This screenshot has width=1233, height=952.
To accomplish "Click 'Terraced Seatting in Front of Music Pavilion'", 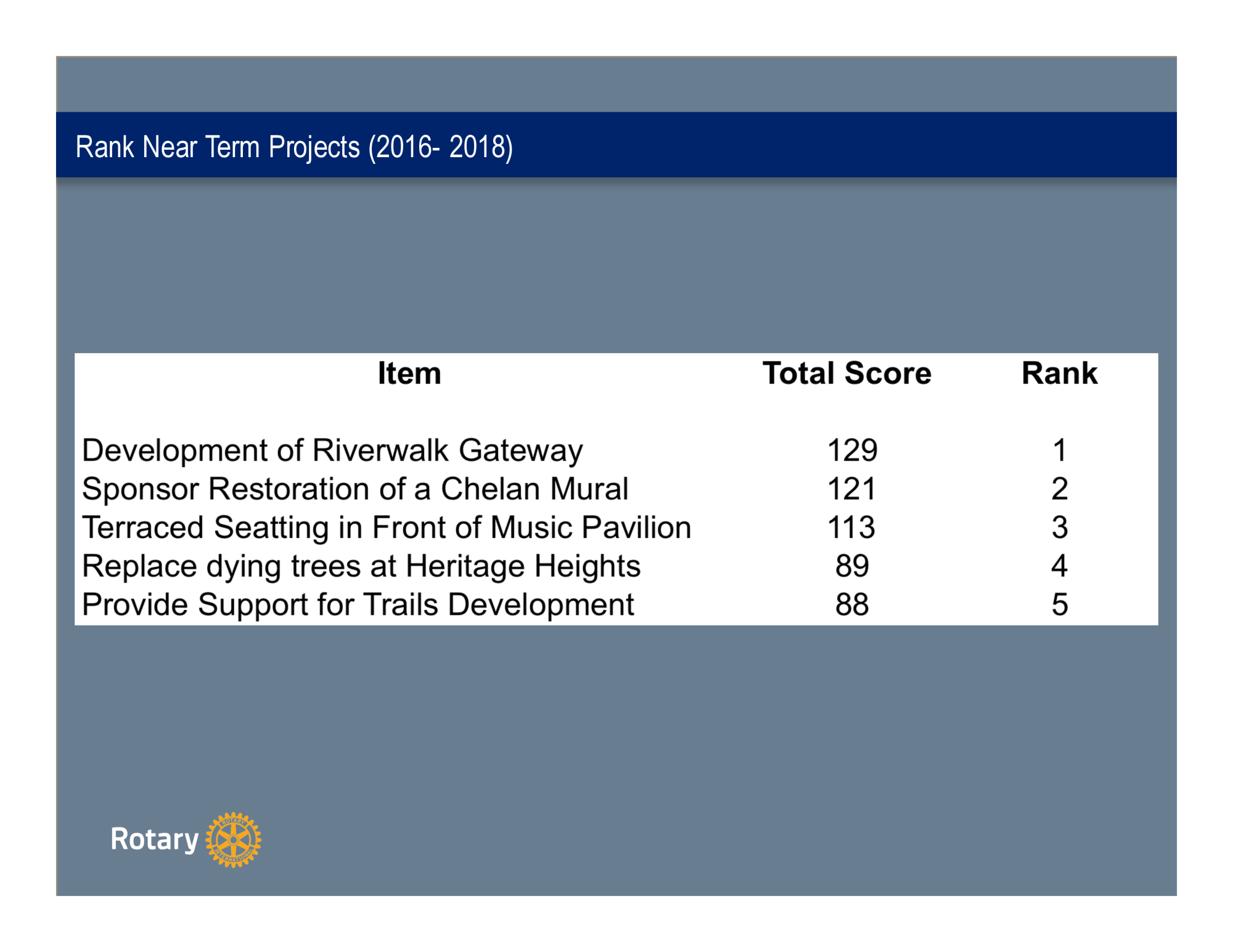I will (x=386, y=528).
